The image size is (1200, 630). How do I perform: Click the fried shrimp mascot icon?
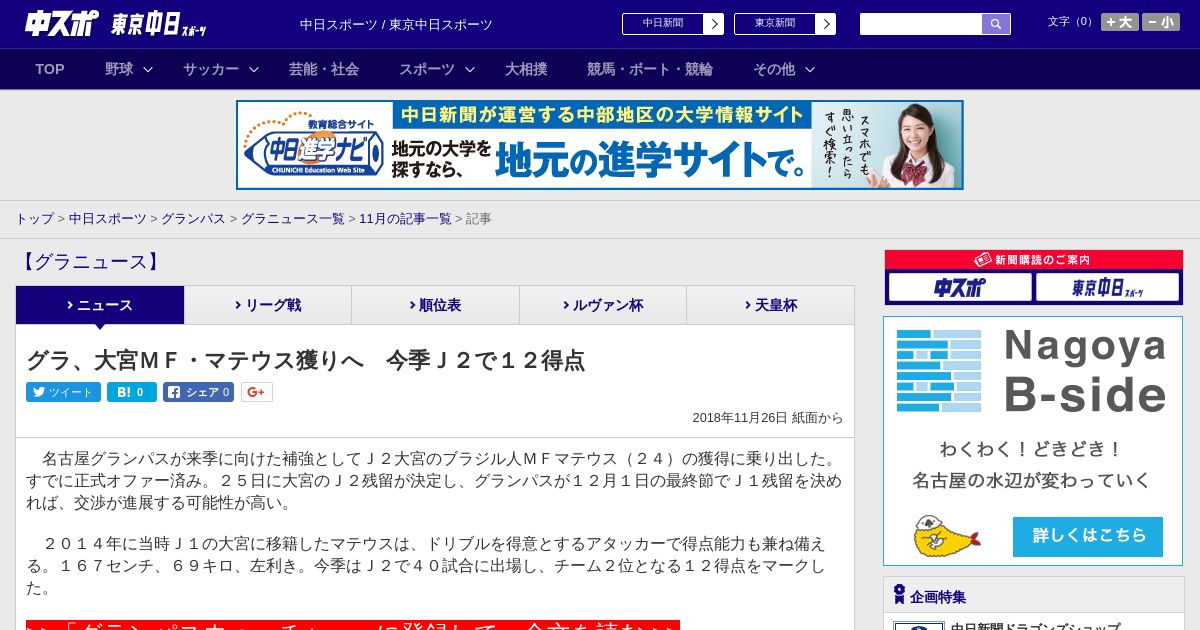[945, 537]
